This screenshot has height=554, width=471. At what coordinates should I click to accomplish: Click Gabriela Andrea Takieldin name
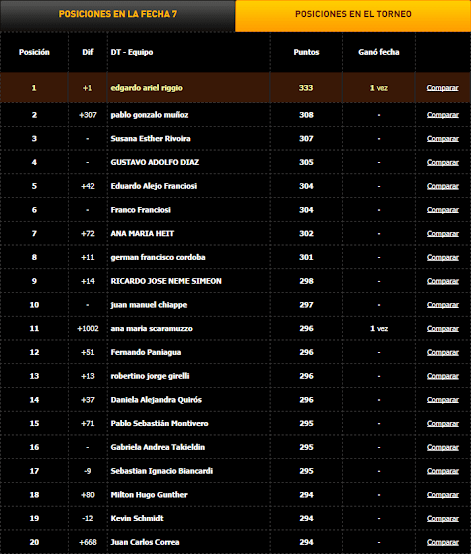coord(158,447)
